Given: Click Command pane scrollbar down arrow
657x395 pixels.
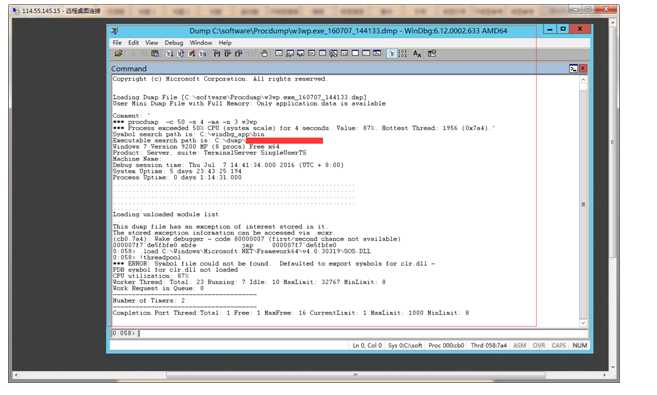Looking at the screenshot, I should pyautogui.click(x=583, y=323).
